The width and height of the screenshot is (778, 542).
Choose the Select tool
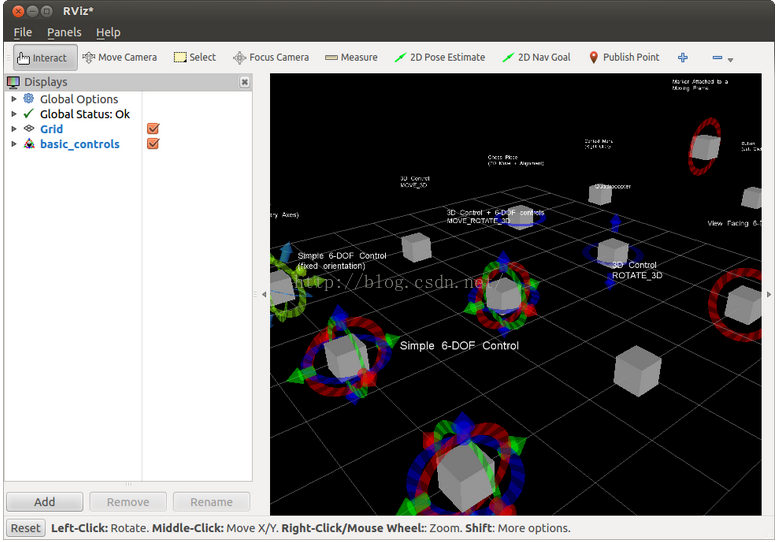(194, 58)
